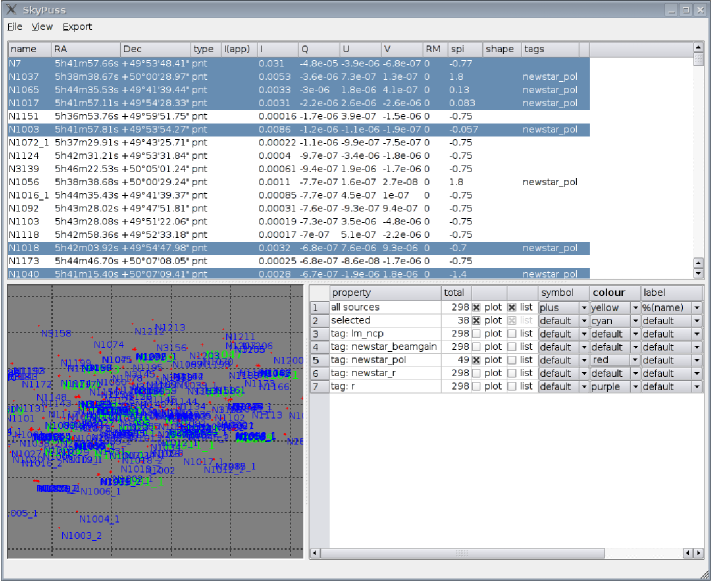Click the source table's scroll-up arrow
This screenshot has width=711, height=581.
point(697,46)
